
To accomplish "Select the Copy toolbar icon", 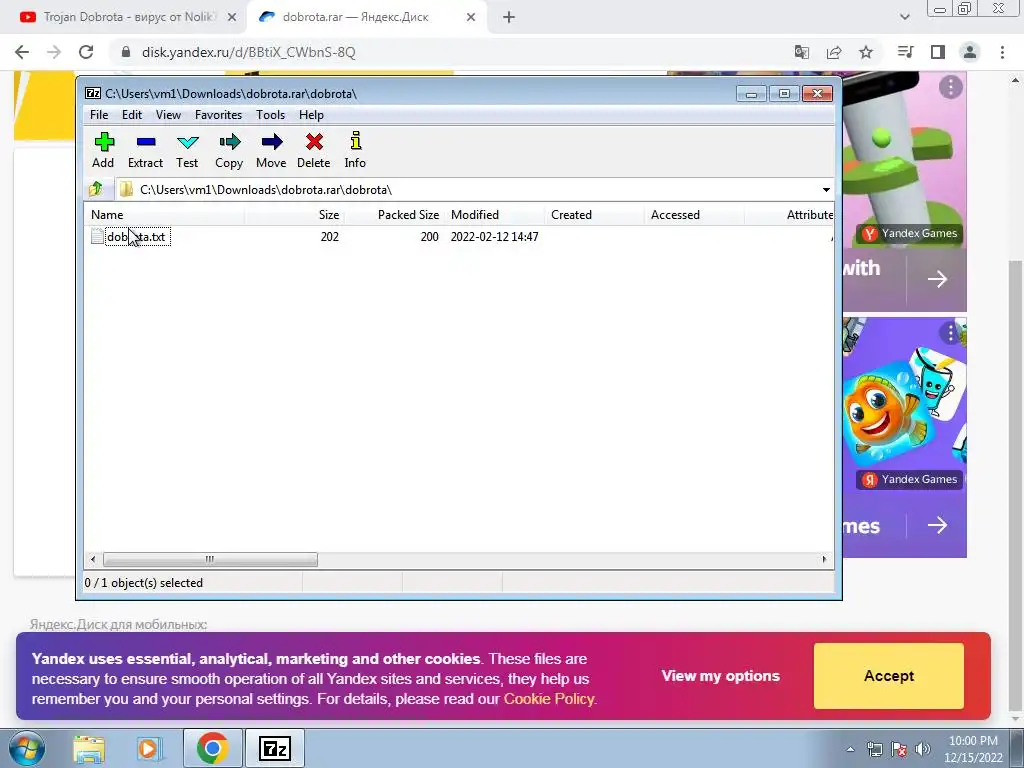I will pos(229,150).
